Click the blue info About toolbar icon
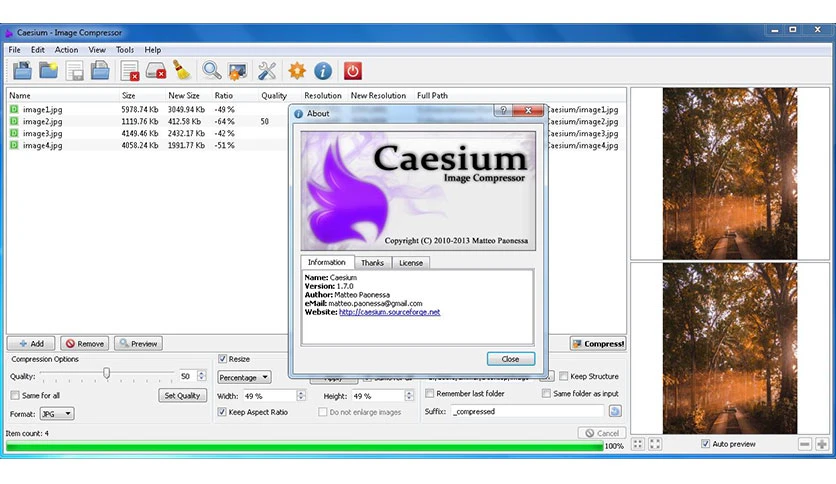 point(323,71)
